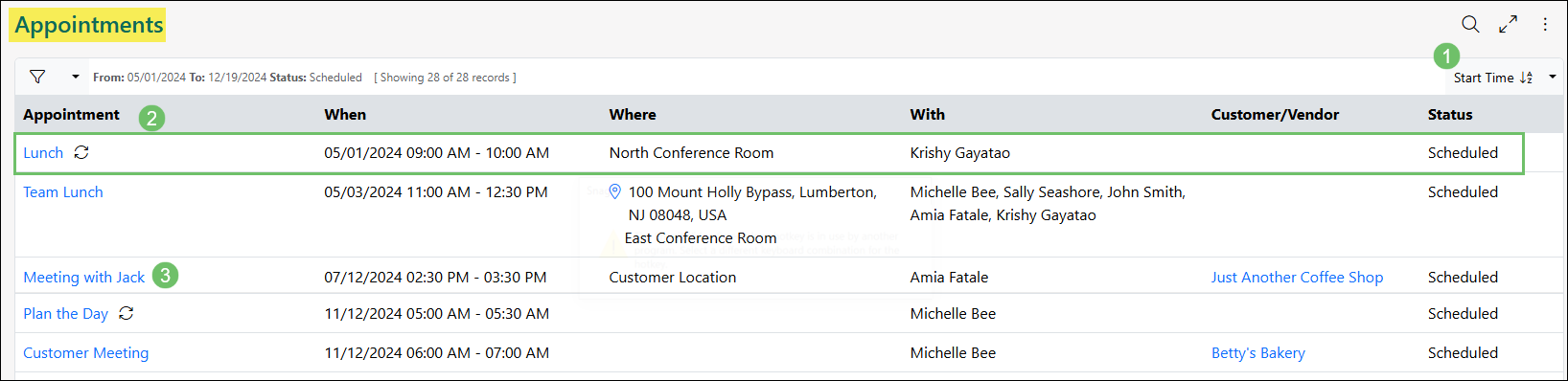This screenshot has height=381, width=1568.
Task: Click the Appointments panel title
Action: (89, 25)
